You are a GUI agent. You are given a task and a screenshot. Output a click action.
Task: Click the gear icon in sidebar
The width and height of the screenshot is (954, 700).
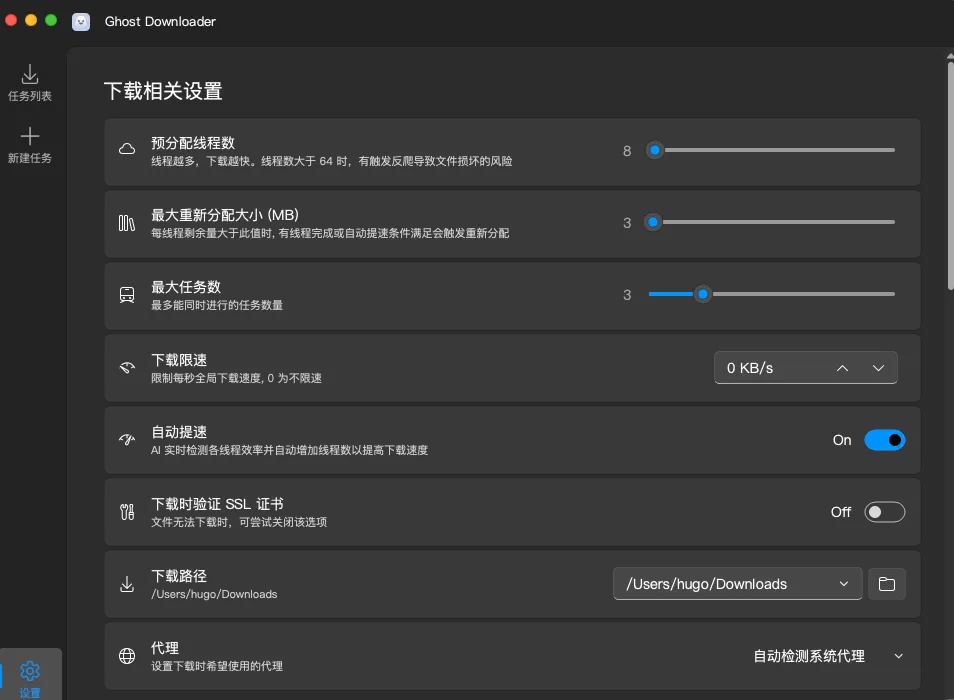coord(30,671)
